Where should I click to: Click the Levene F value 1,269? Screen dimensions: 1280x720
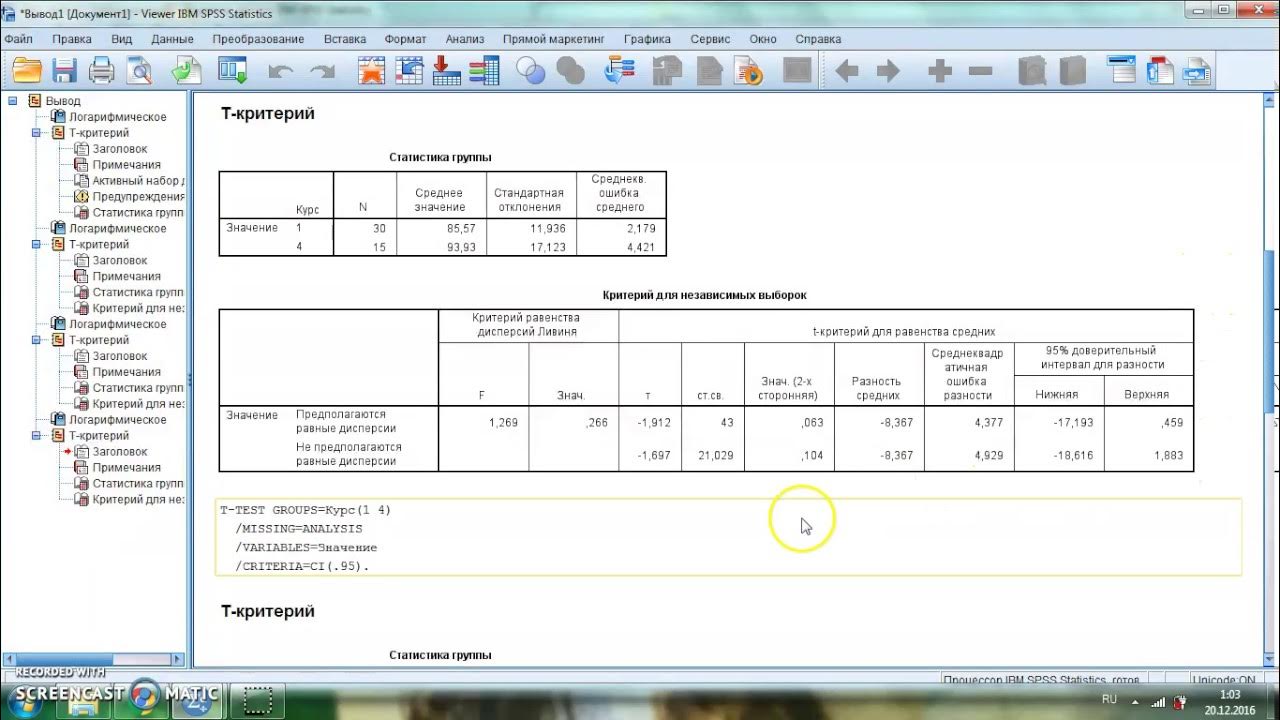tap(503, 423)
